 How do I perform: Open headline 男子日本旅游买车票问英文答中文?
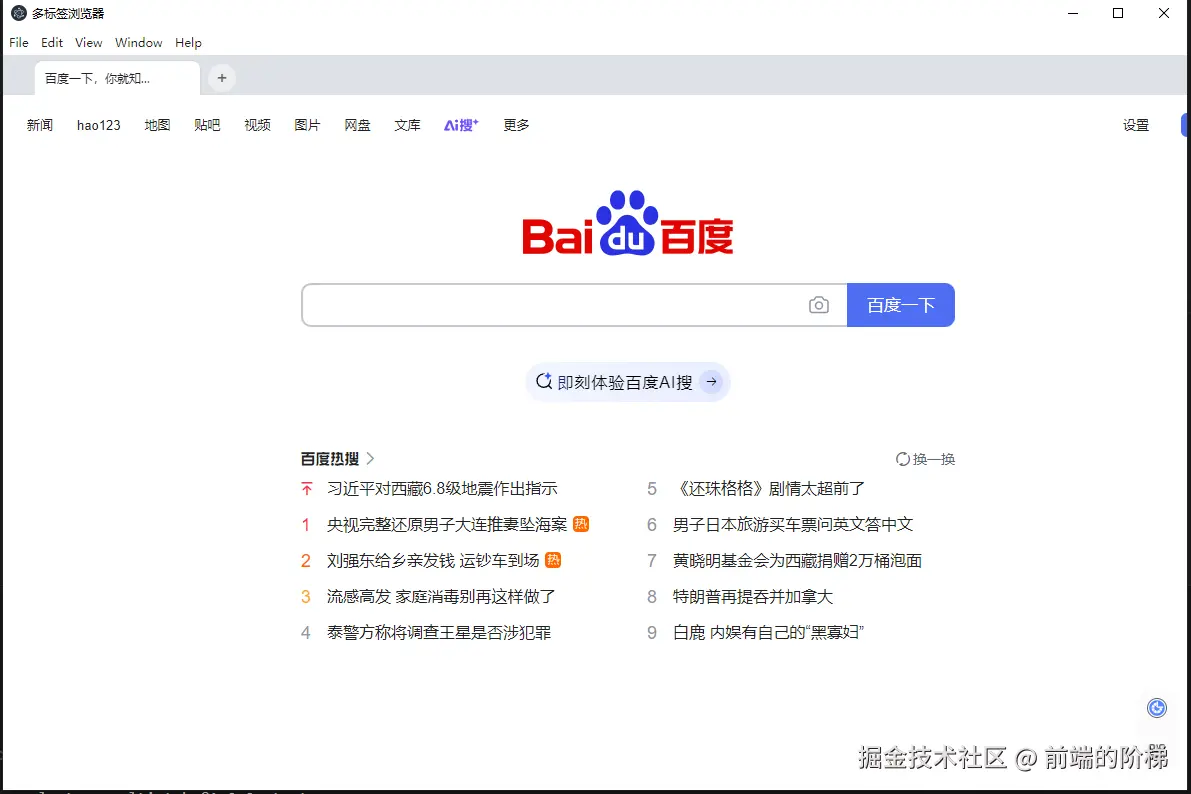(x=793, y=524)
